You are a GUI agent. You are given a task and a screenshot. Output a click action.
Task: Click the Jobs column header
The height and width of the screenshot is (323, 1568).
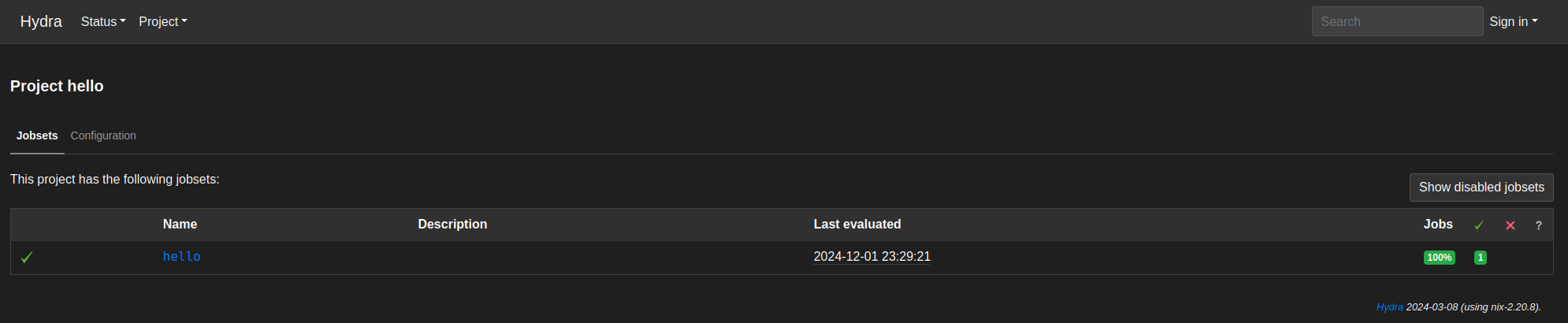[x=1438, y=225]
